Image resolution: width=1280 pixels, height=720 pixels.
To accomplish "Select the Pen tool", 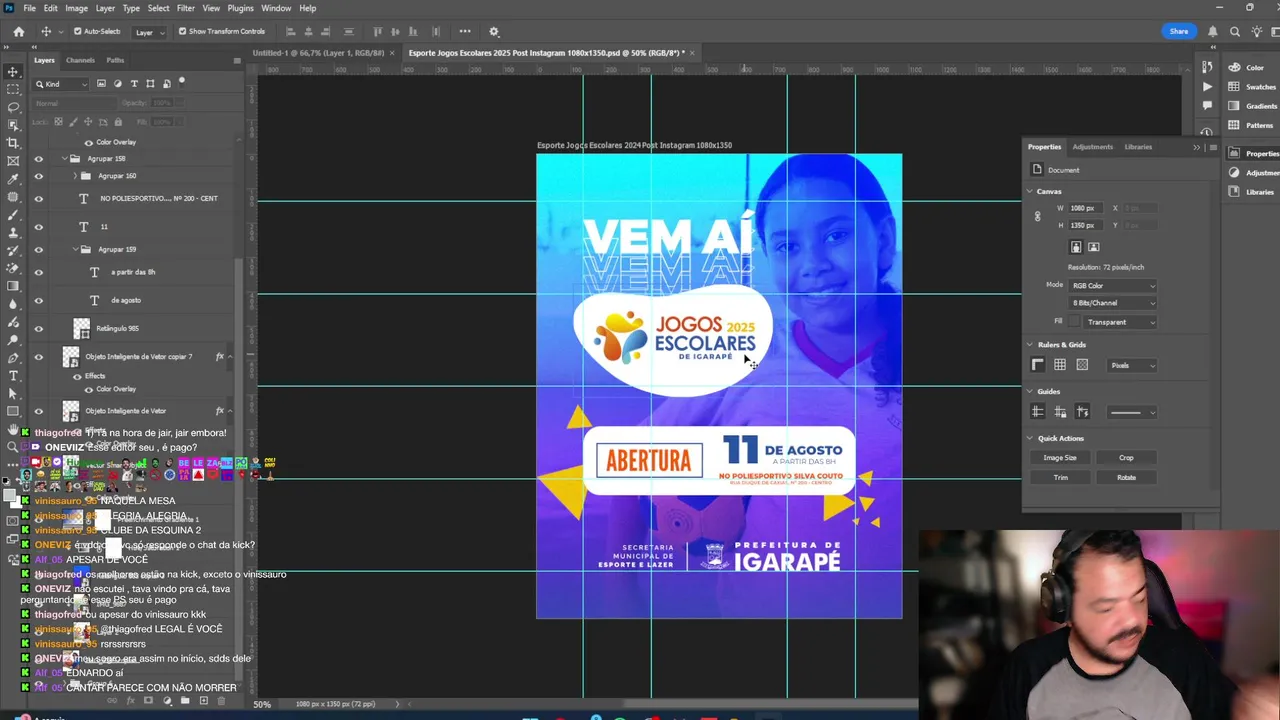I will [x=13, y=358].
